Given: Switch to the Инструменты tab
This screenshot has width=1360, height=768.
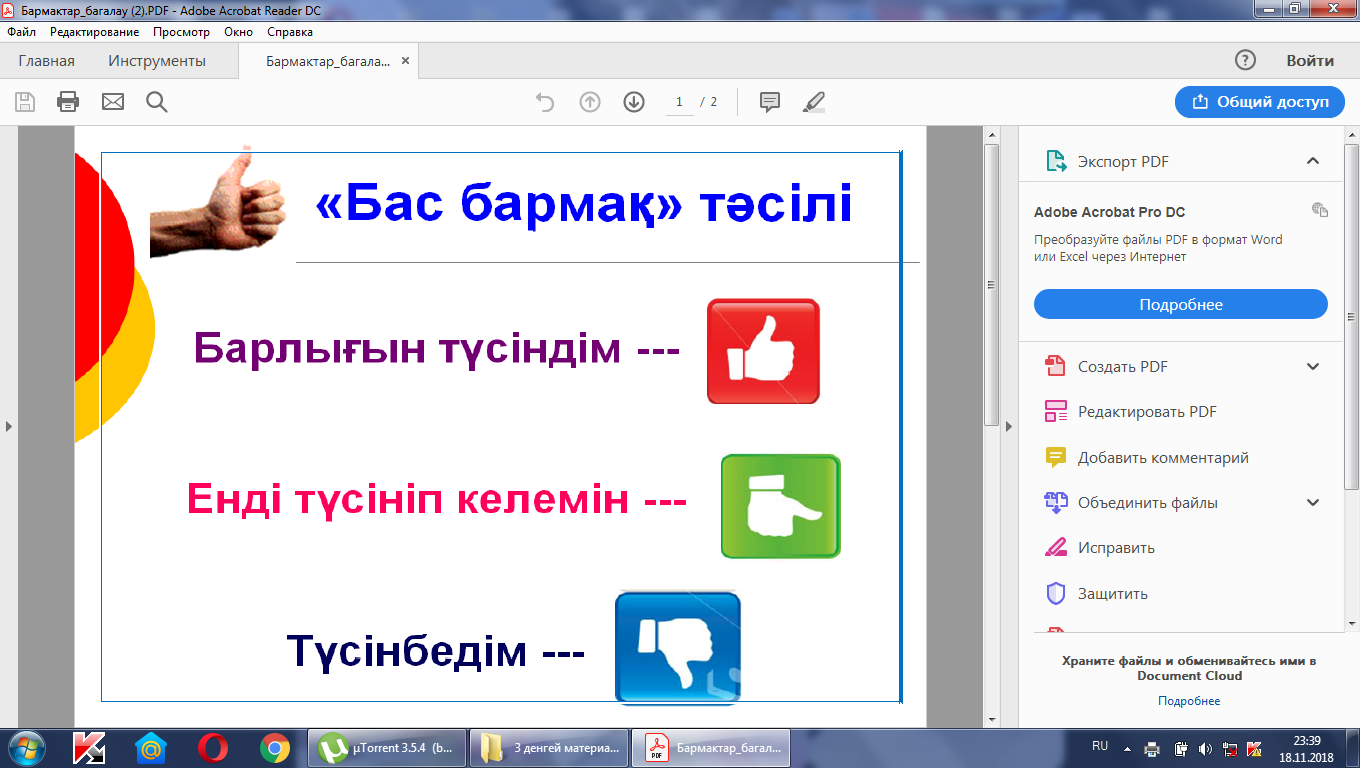Looking at the screenshot, I should (157, 61).
